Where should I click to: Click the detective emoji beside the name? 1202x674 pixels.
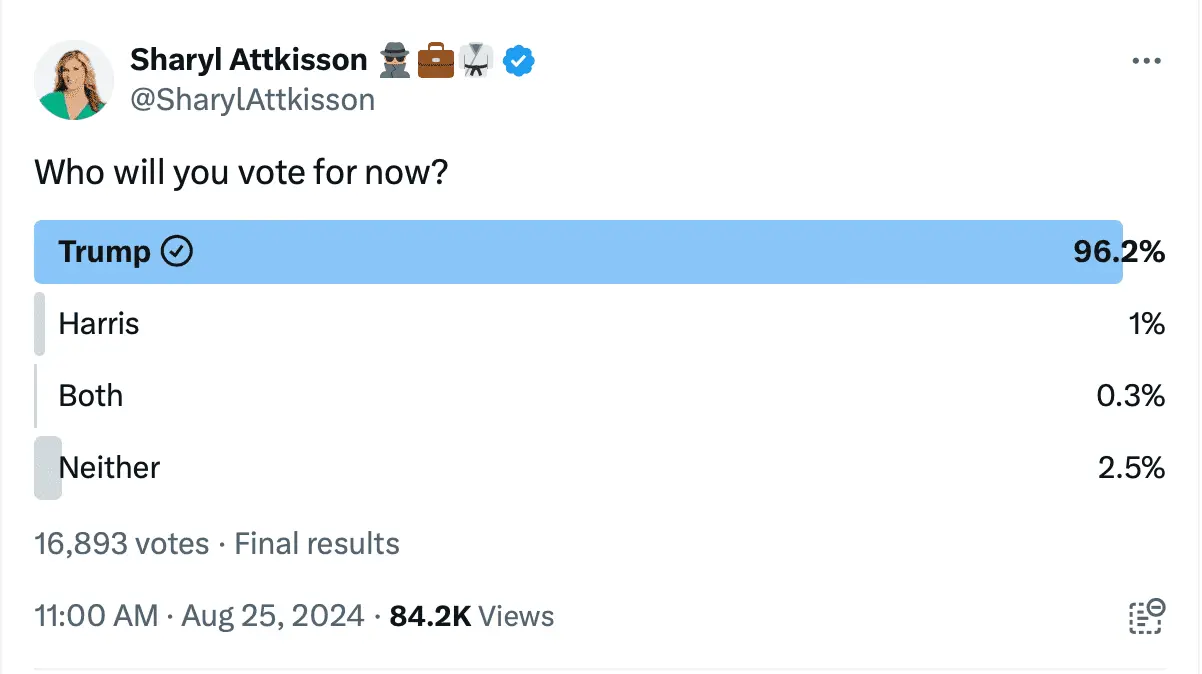point(396,61)
